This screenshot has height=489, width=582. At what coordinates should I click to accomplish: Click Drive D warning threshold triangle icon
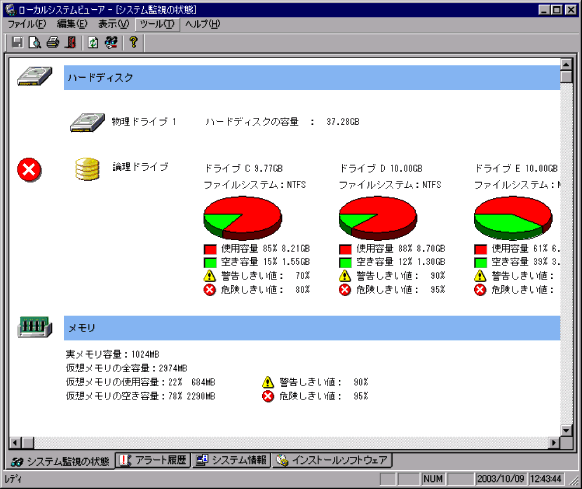pyautogui.click(x=345, y=276)
